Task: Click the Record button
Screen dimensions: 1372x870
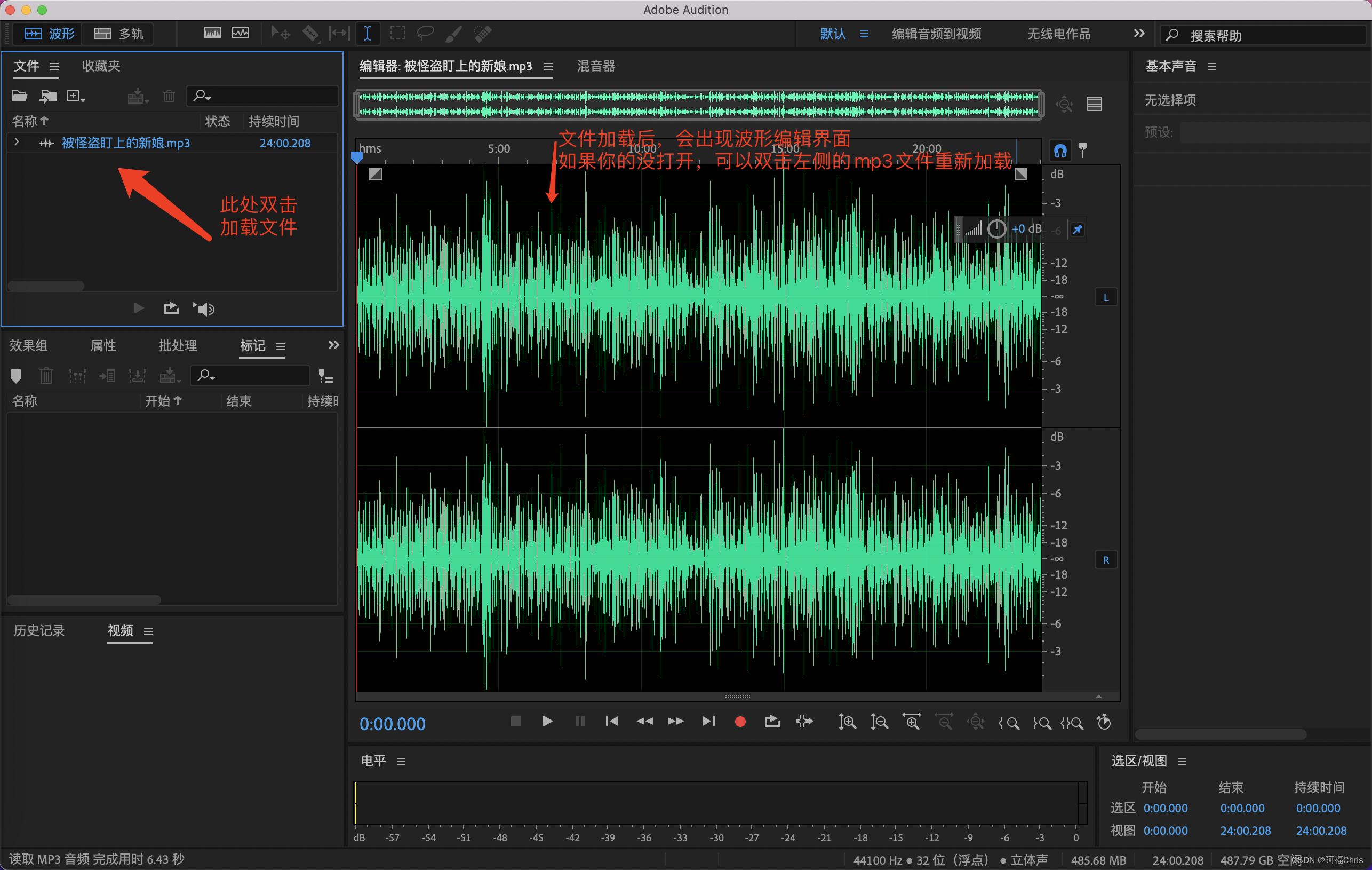Action: point(740,722)
